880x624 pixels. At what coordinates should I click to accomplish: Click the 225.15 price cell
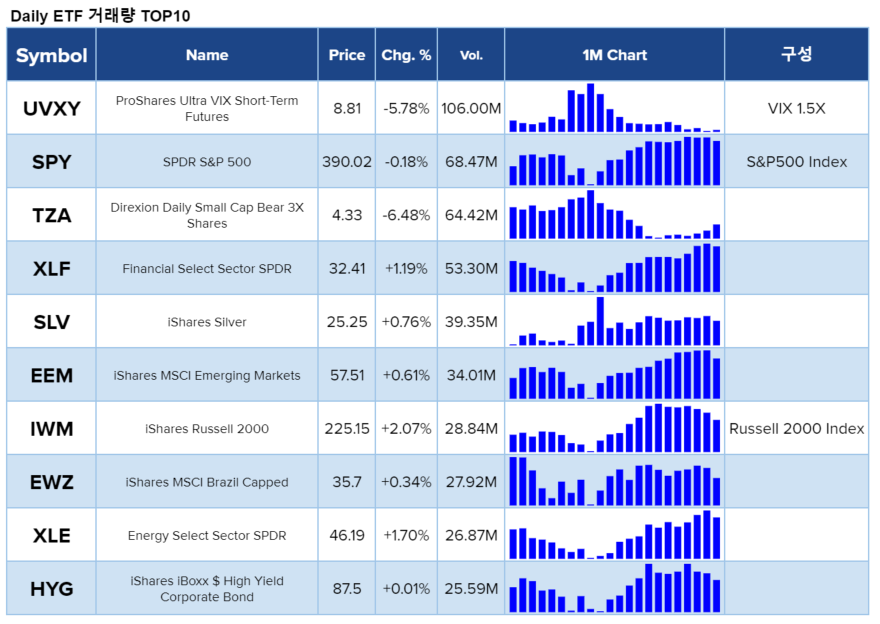click(x=346, y=429)
